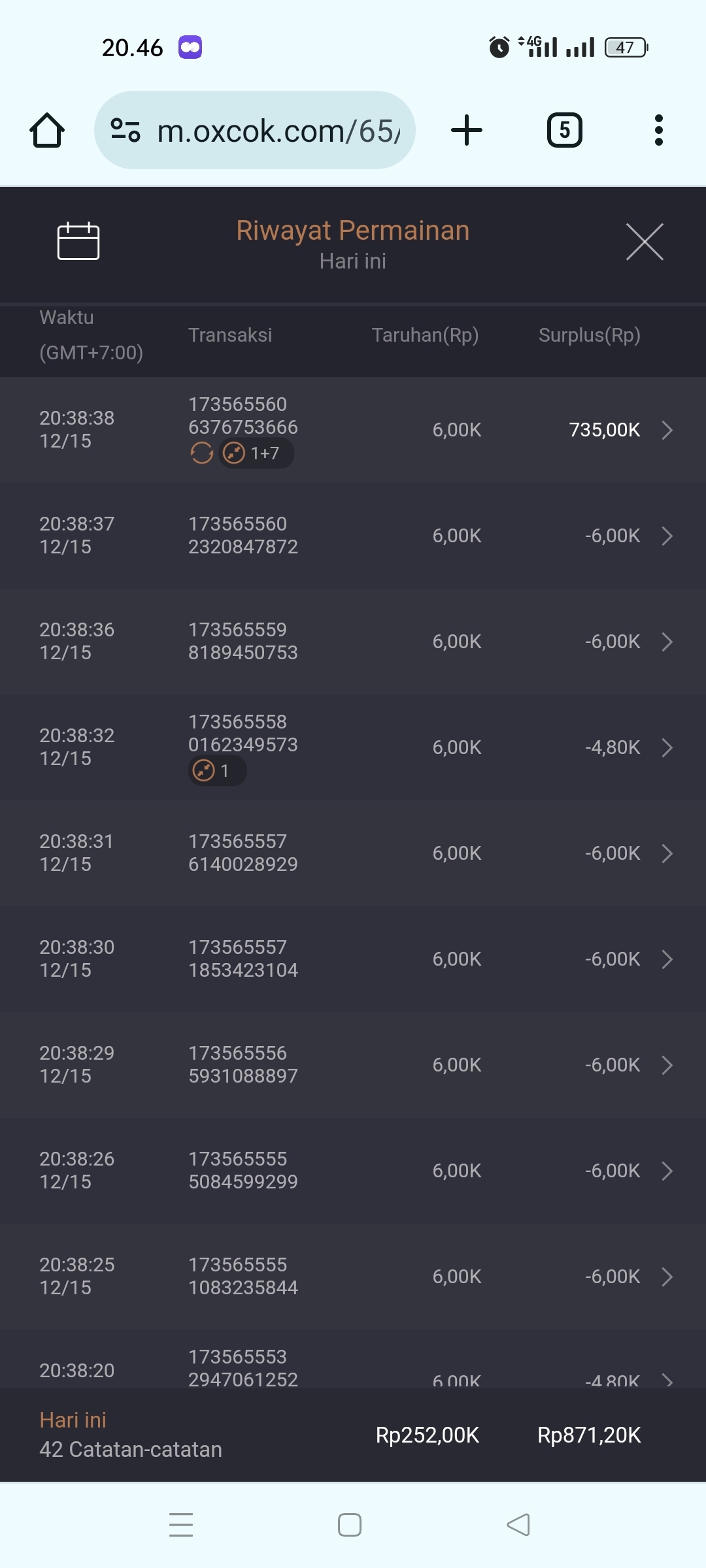Expand the -4,80K transaction at 20:38:32

667,747
